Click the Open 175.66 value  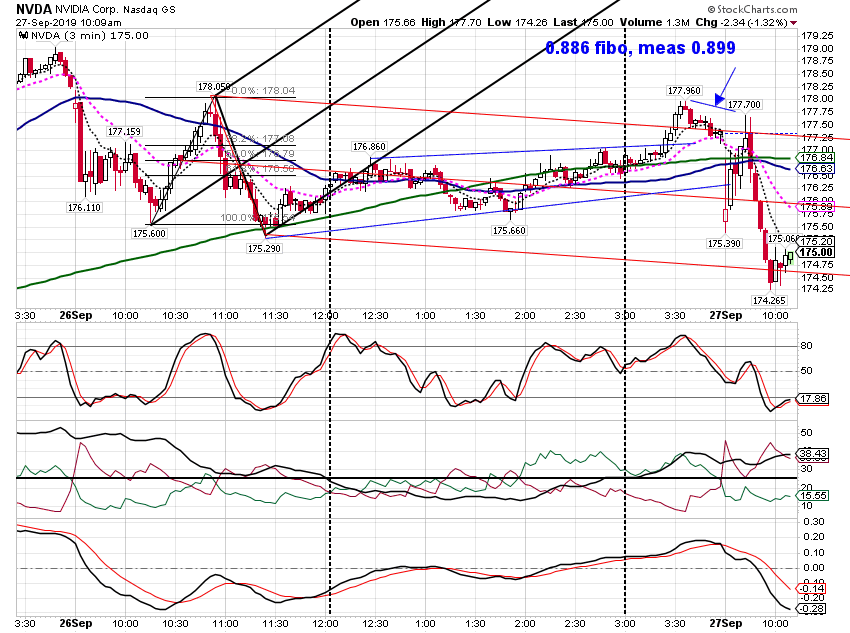[383, 22]
